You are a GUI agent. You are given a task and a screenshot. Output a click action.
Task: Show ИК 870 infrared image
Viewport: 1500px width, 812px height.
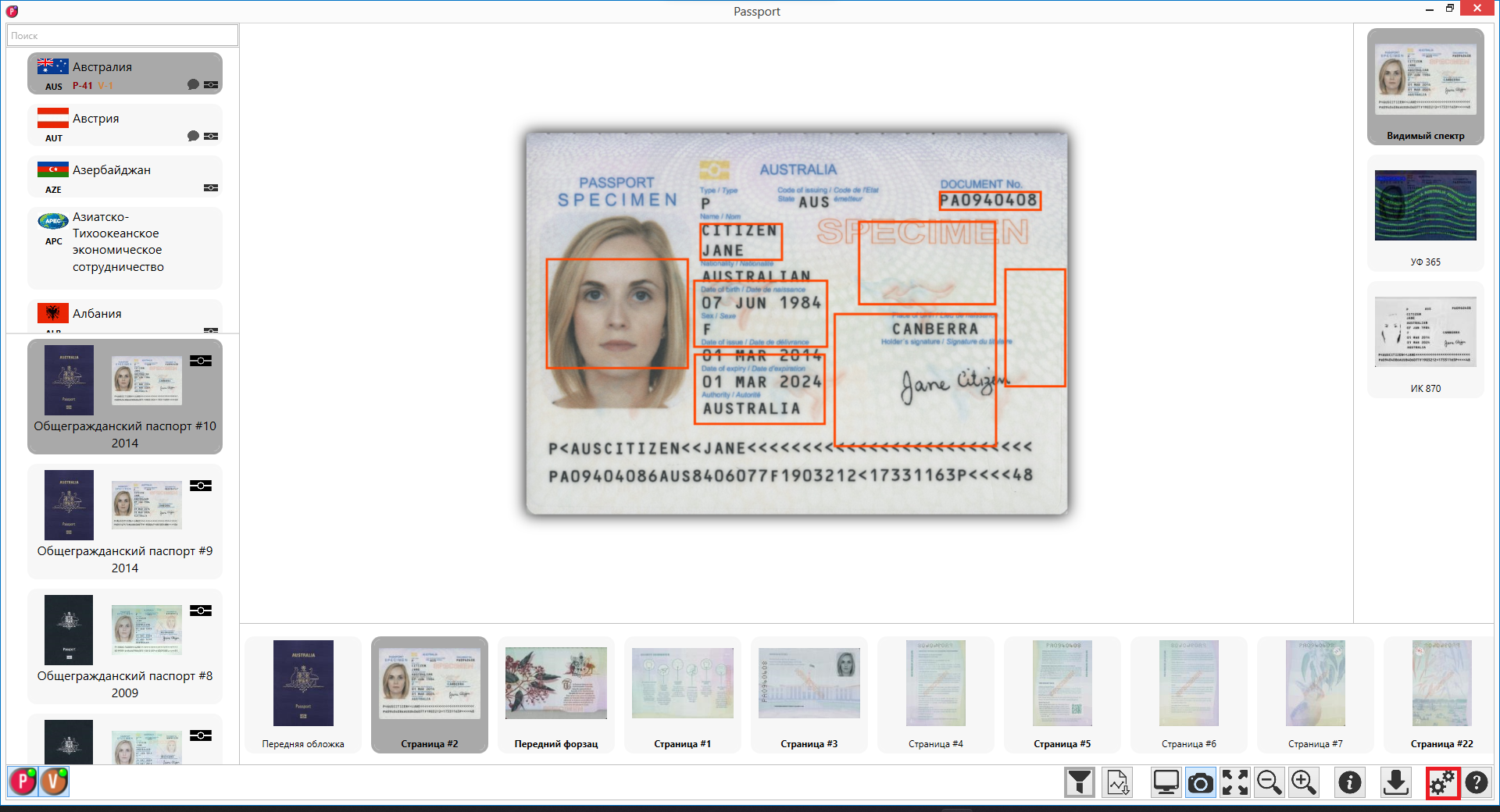click(x=1426, y=340)
